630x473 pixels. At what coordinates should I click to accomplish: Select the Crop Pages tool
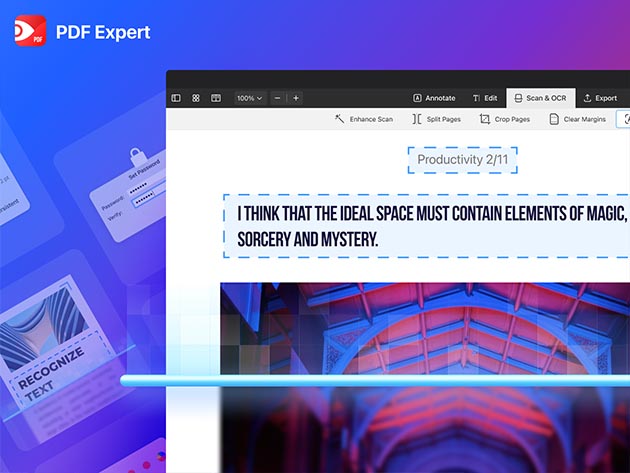tap(505, 119)
